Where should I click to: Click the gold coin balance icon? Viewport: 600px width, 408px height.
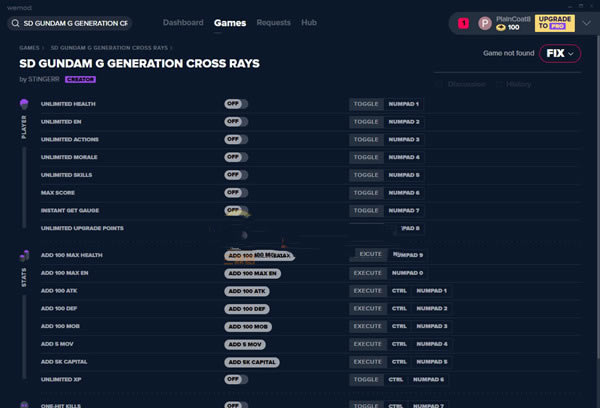click(x=501, y=27)
